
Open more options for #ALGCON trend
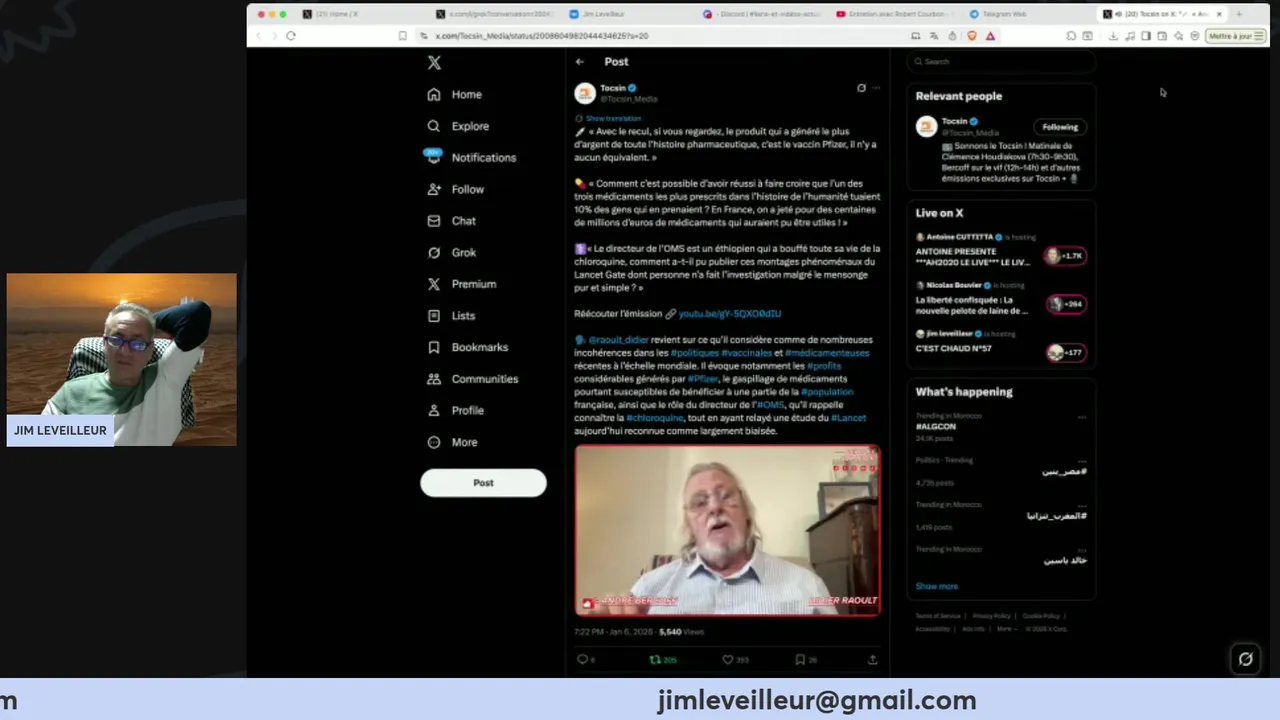coord(1081,417)
